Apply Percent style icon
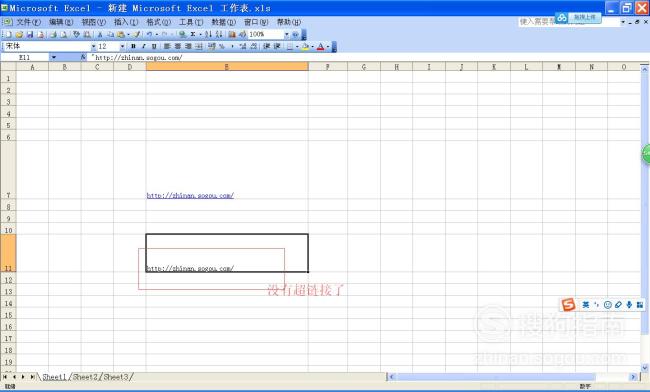This screenshot has width=650, height=392. click(221, 46)
